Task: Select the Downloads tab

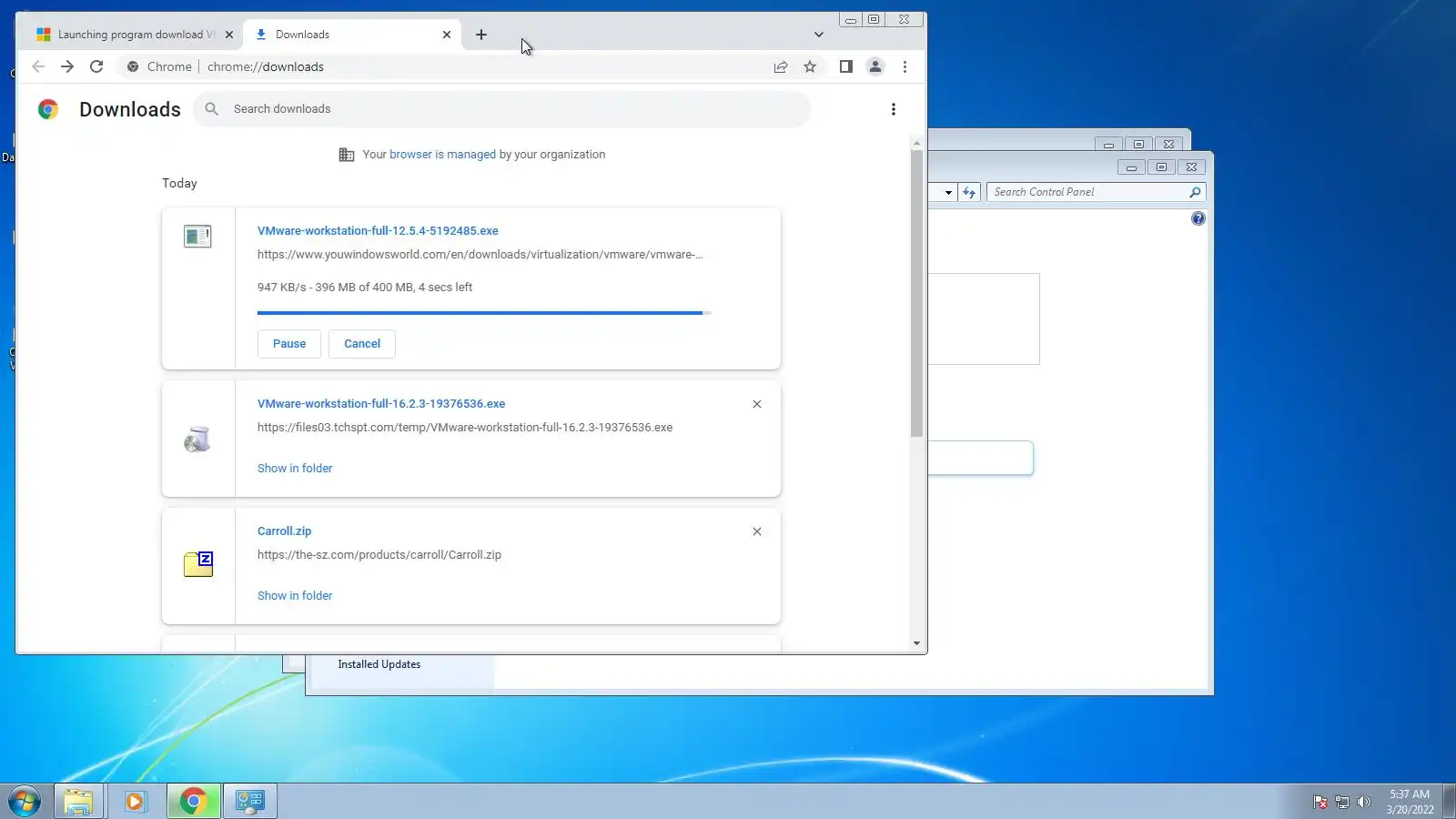Action: coord(353,35)
